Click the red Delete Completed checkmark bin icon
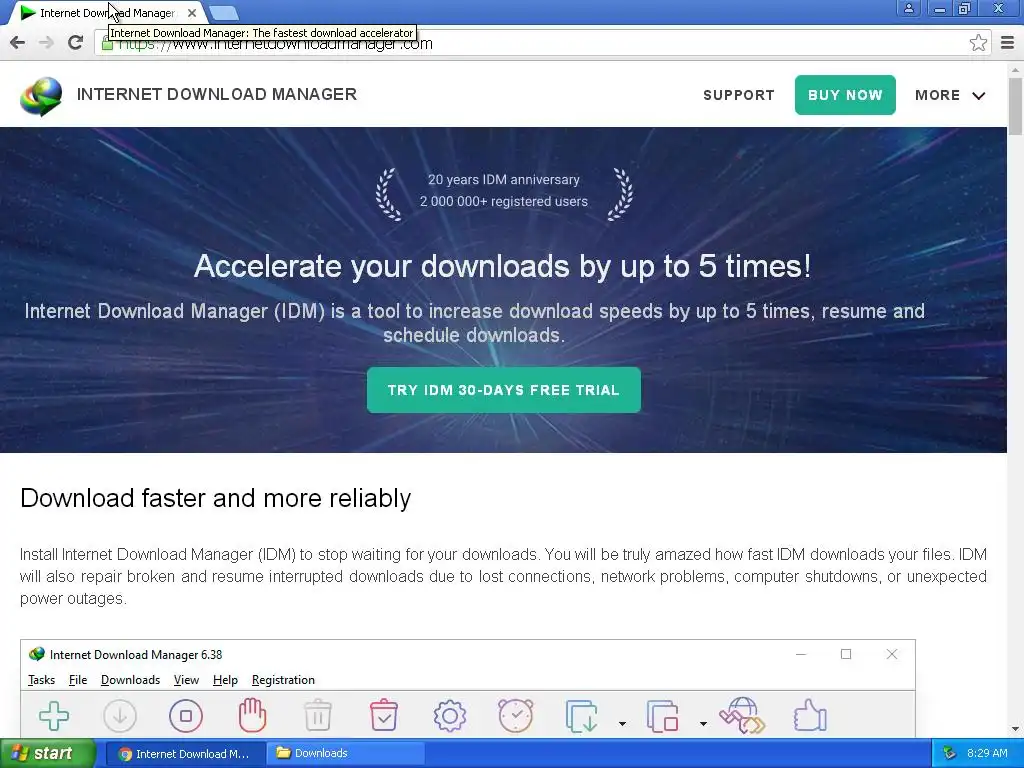 click(383, 715)
